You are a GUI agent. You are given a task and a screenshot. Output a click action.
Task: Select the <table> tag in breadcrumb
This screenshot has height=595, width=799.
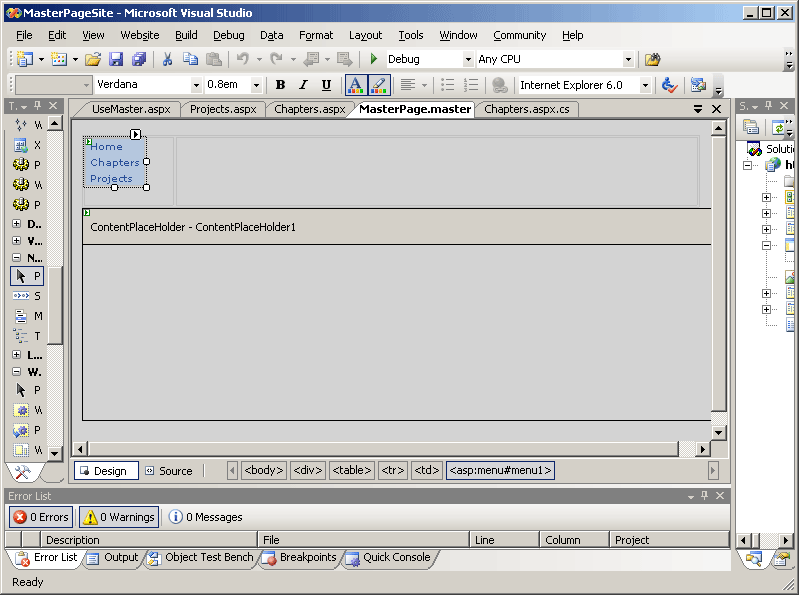point(352,471)
